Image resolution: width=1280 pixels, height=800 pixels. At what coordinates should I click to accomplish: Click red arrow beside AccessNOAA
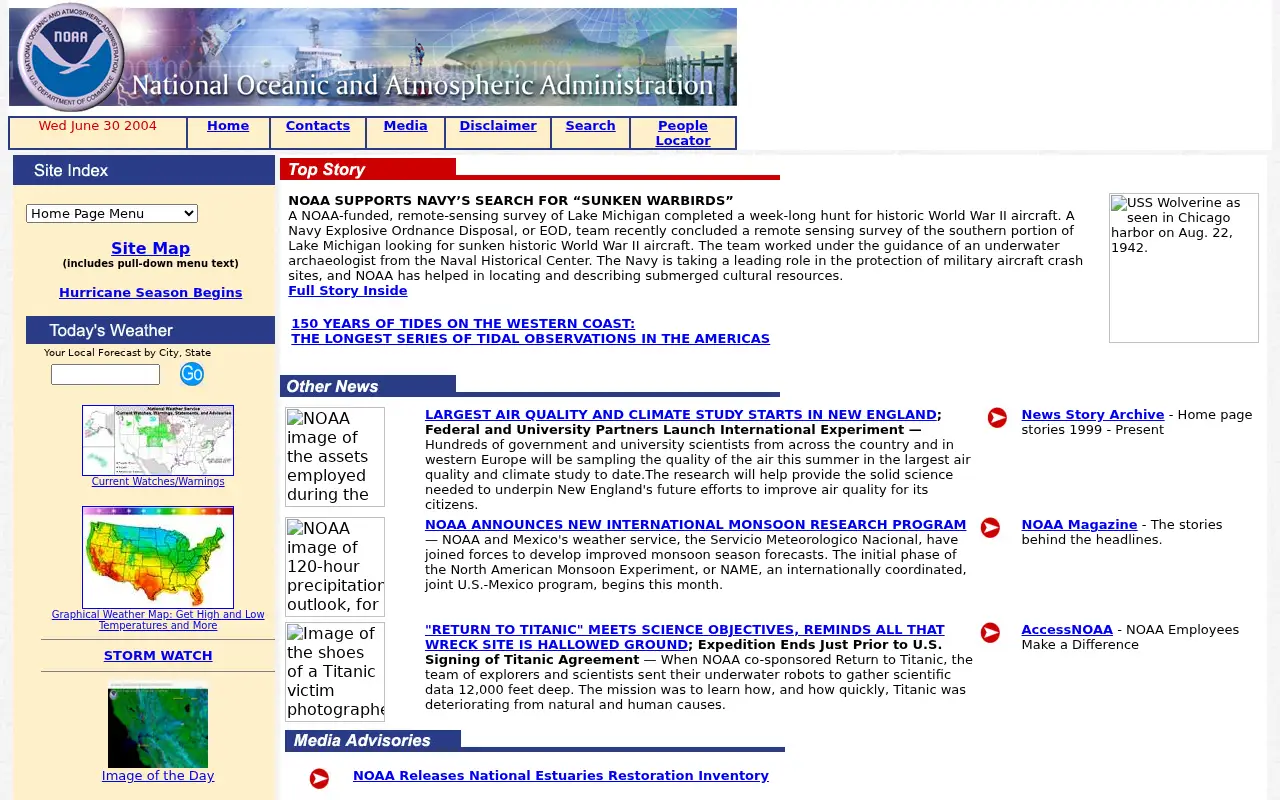point(990,633)
